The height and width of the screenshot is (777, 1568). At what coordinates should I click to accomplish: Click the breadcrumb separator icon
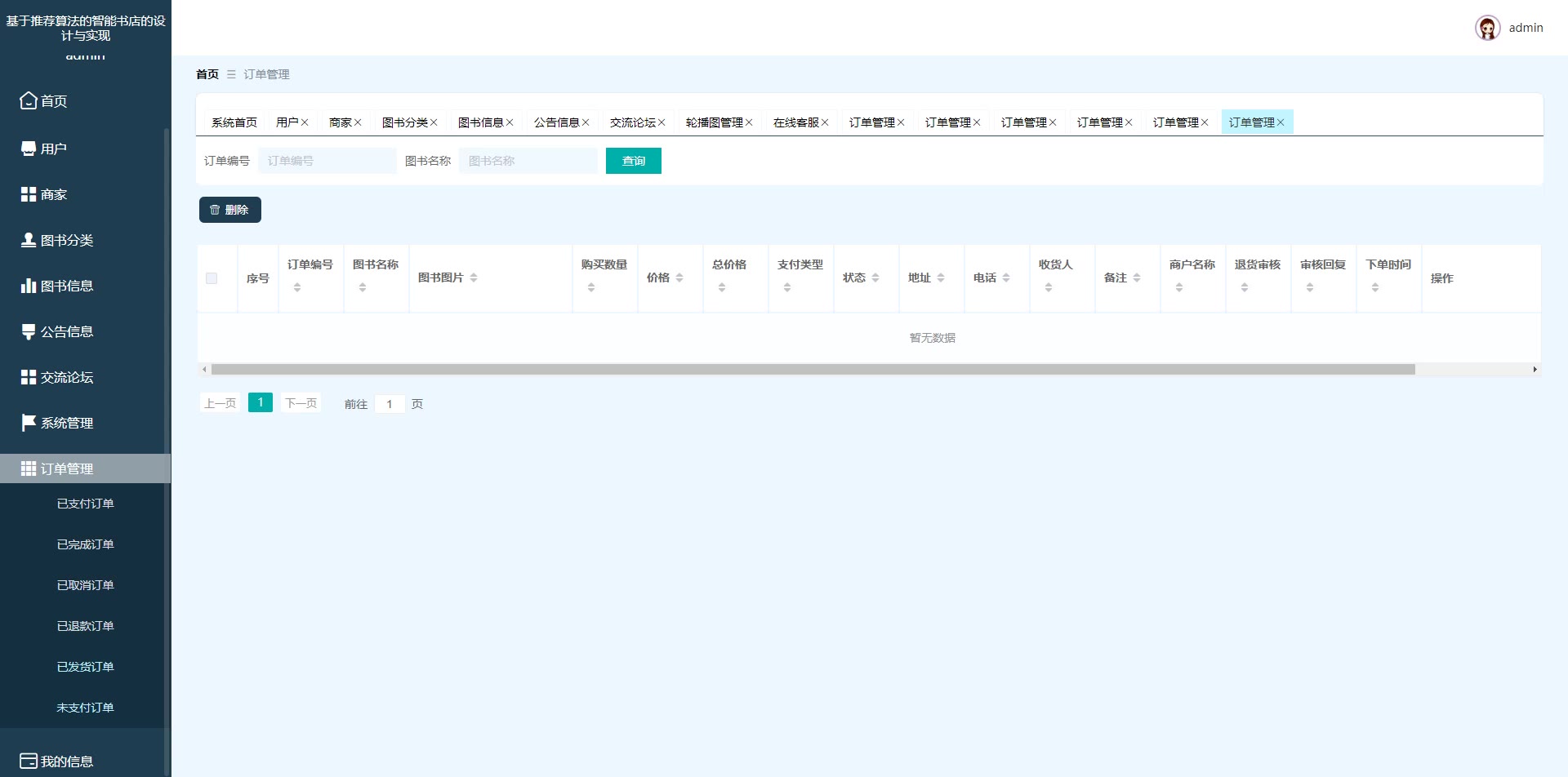[231, 74]
